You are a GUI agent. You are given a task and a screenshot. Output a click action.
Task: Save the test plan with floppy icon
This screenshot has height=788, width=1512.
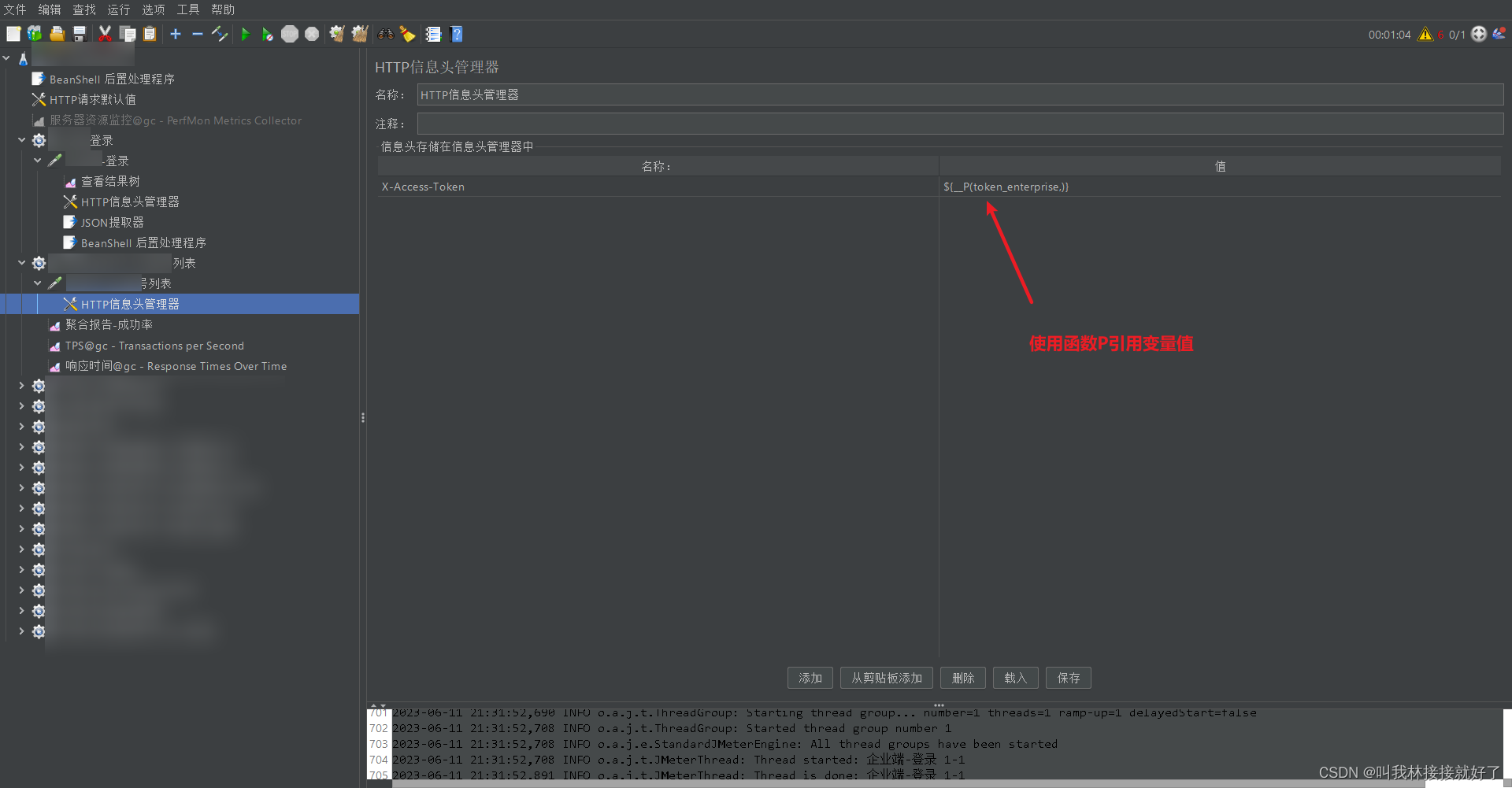tap(79, 34)
